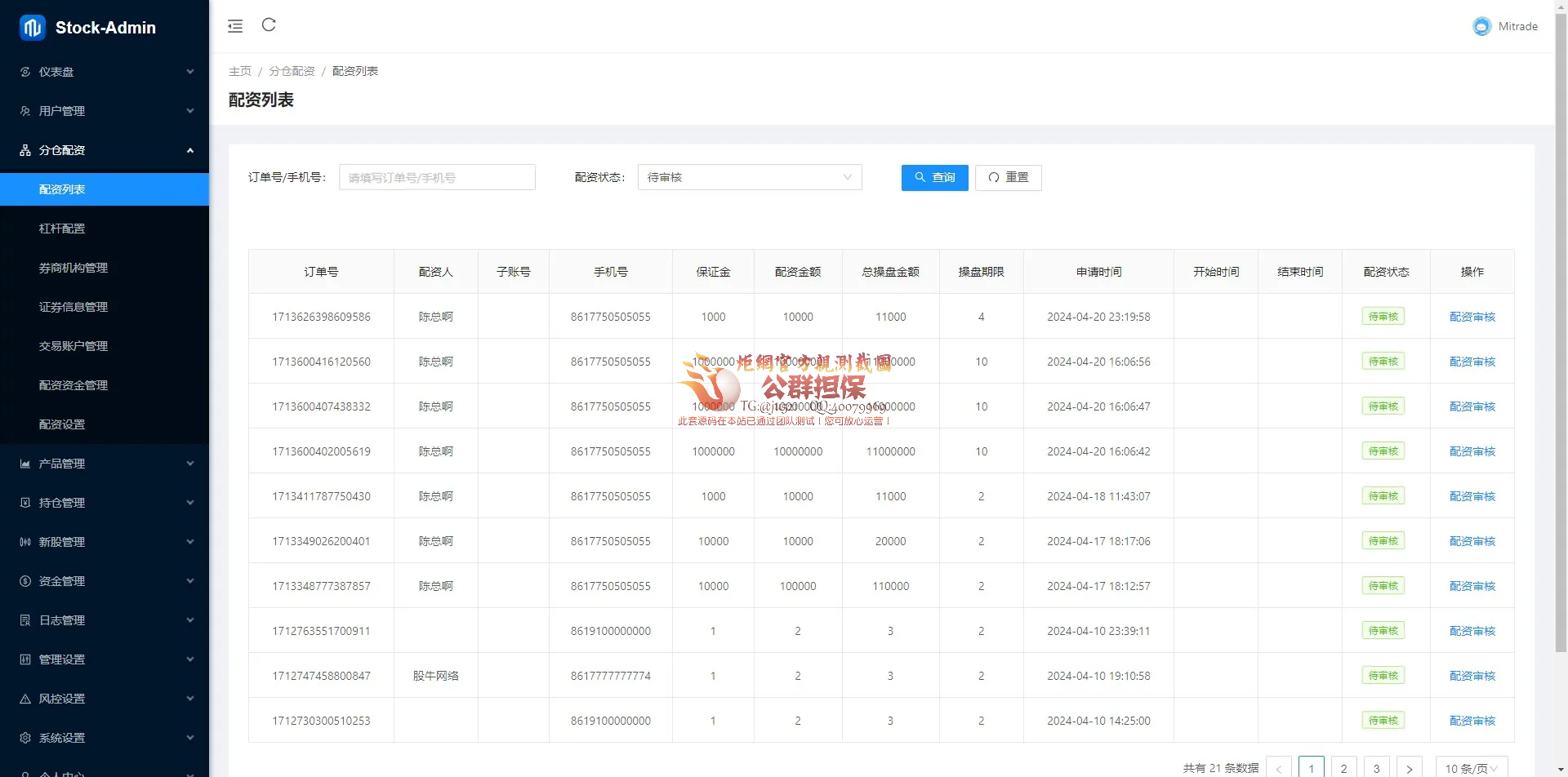Click the Mitrade user avatar
The image size is (1568, 777).
tap(1481, 27)
